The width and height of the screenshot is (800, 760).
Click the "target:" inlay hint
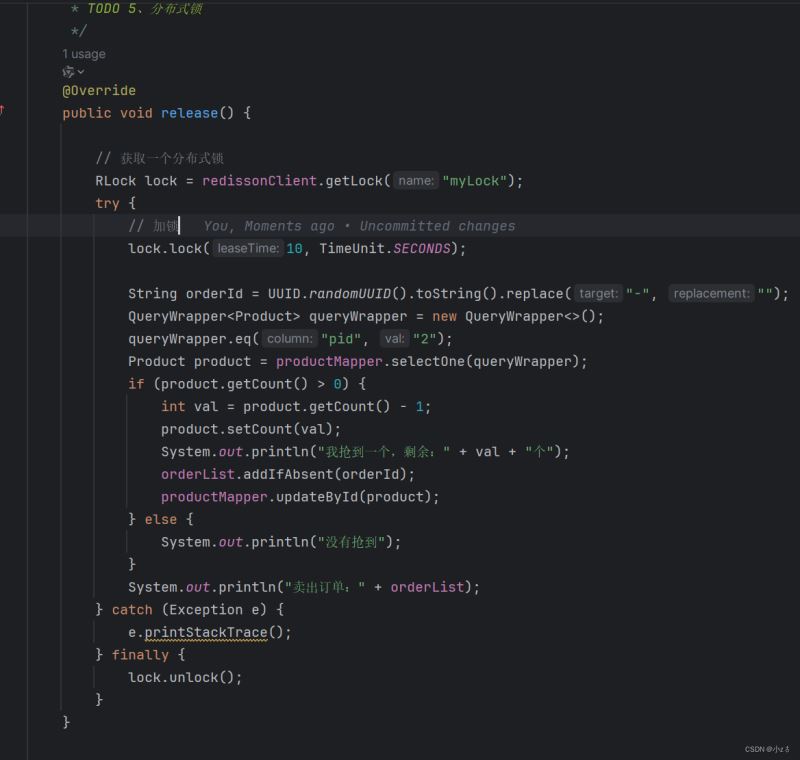[598, 294]
